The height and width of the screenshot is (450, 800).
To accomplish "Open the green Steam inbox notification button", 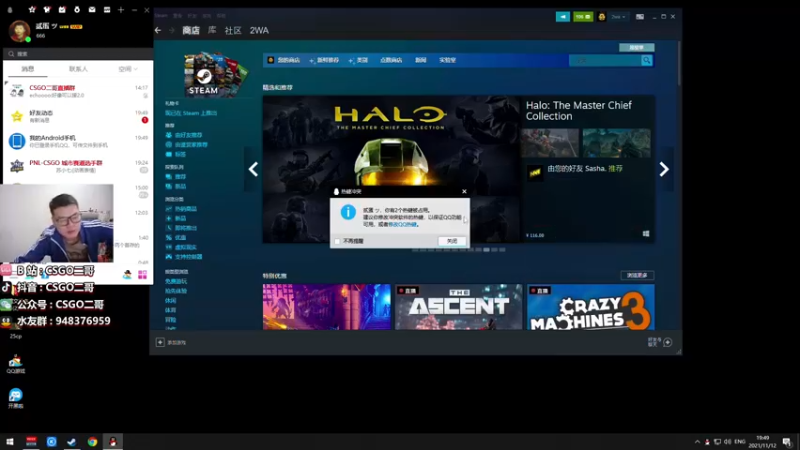I will (583, 17).
